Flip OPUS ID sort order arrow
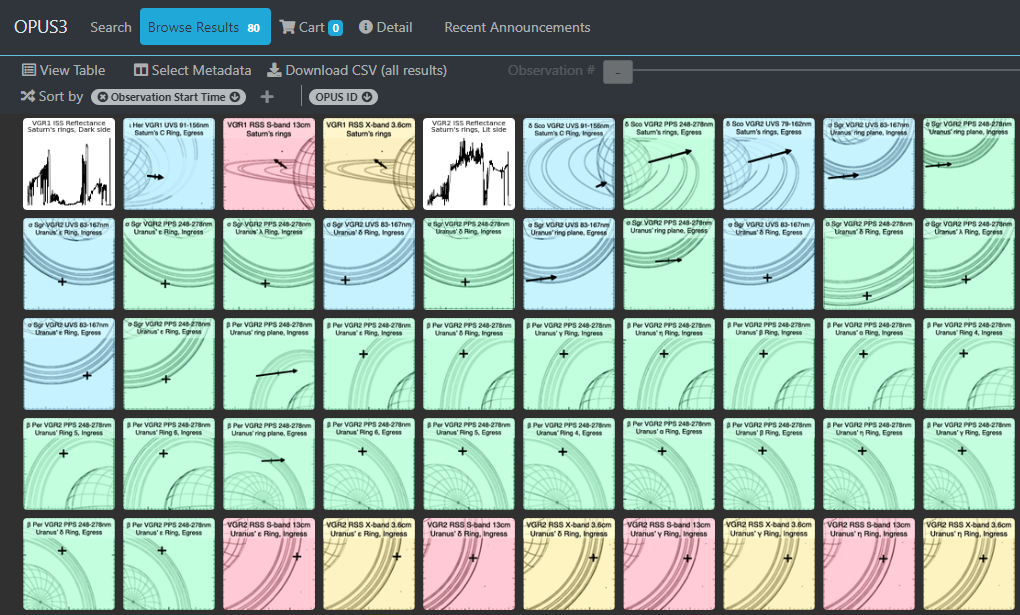Viewport: 1020px width, 615px height. click(367, 97)
